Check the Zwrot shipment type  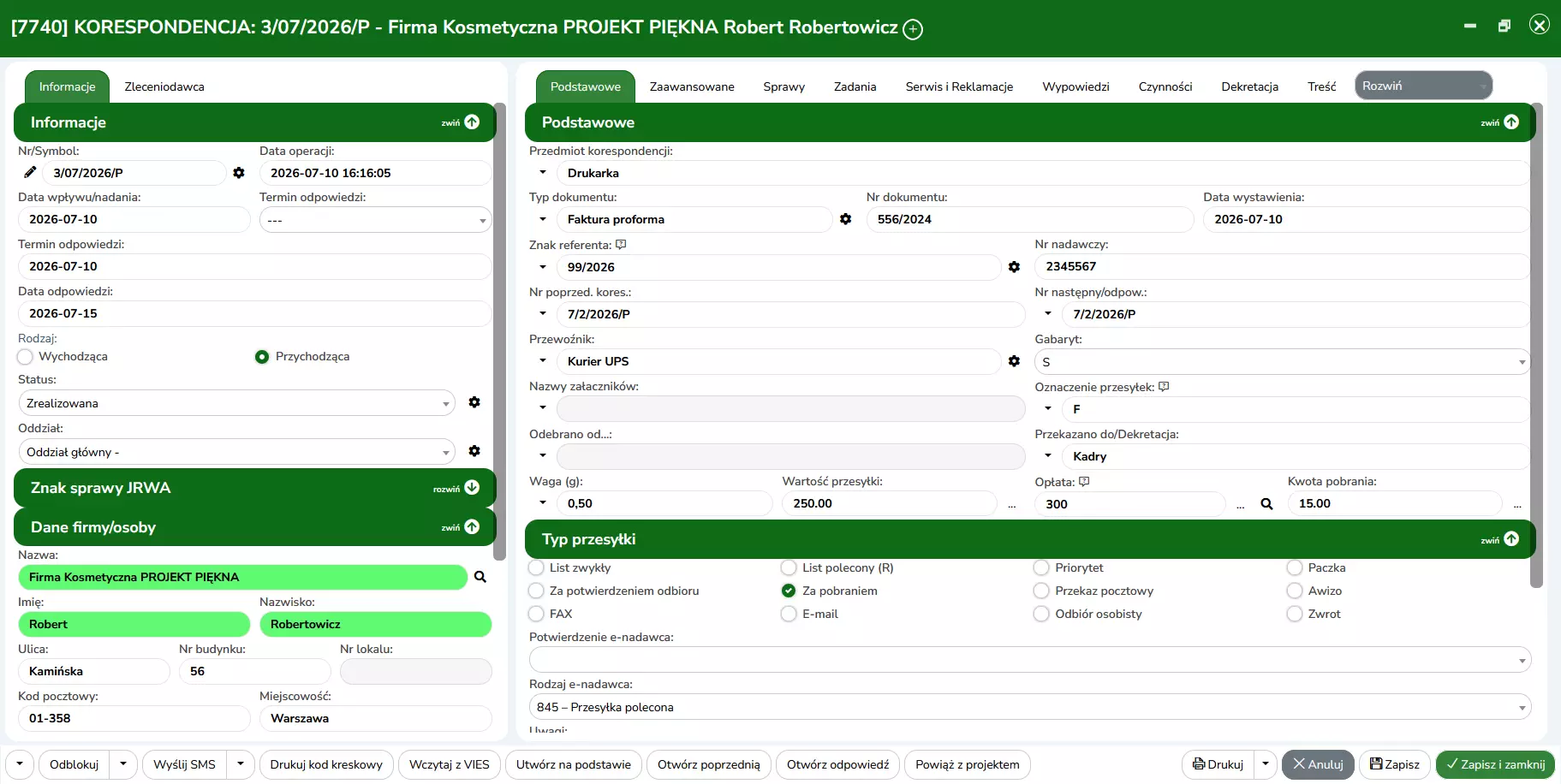[1295, 614]
